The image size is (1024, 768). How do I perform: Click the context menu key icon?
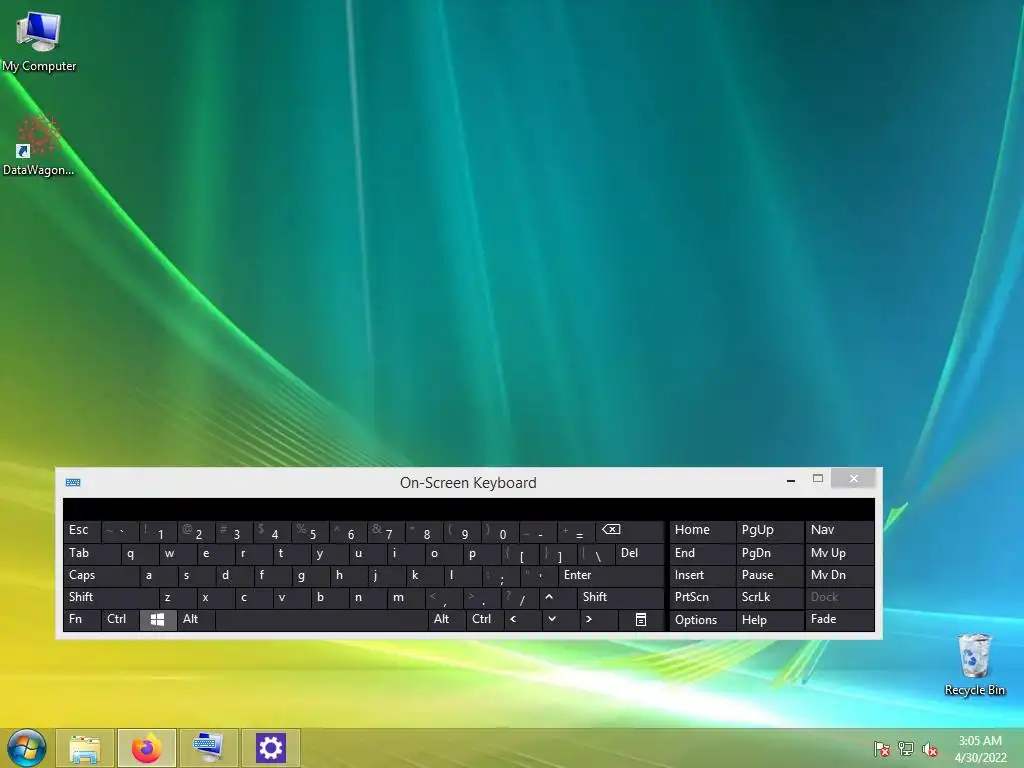pos(641,620)
